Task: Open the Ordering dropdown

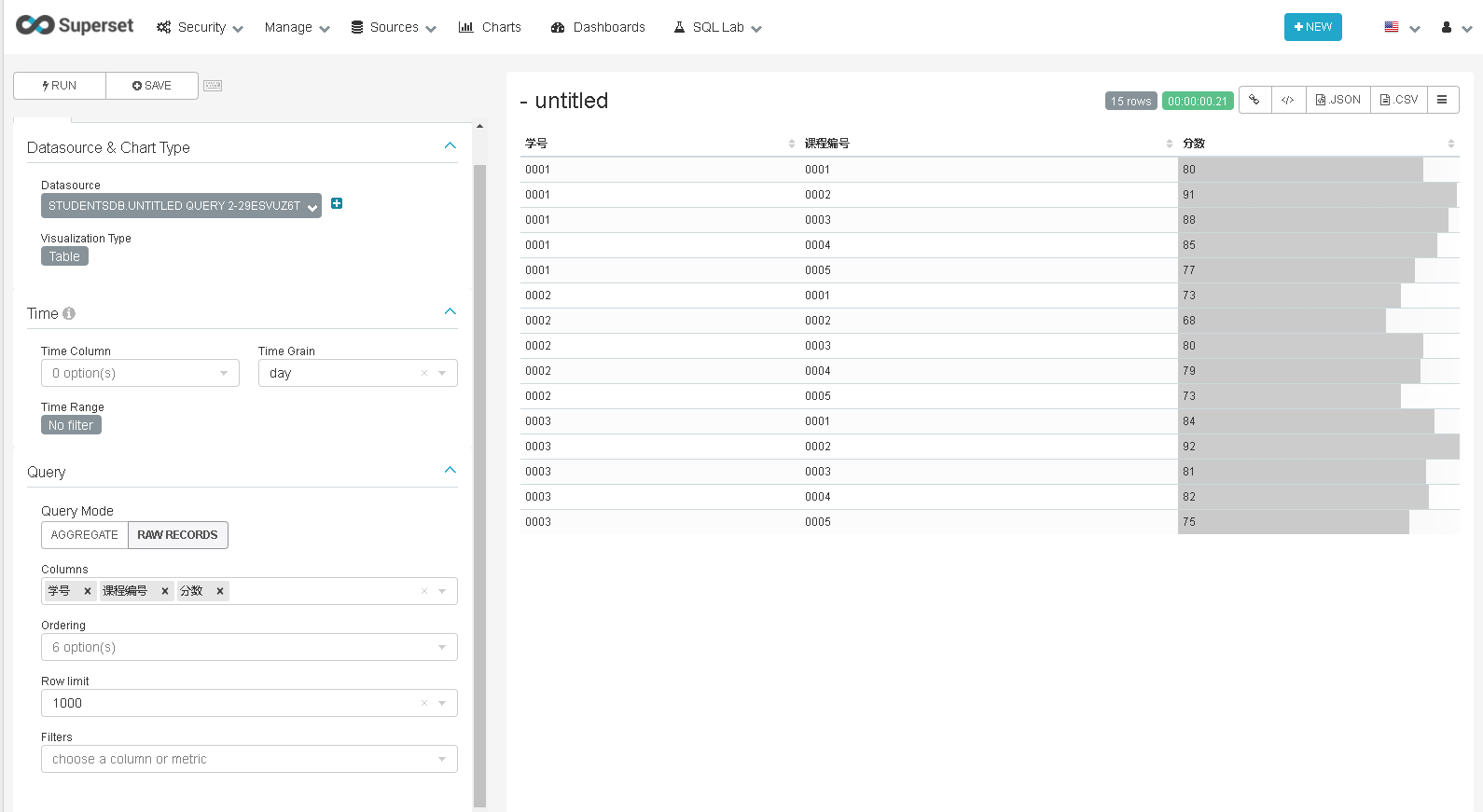Action: click(x=249, y=647)
